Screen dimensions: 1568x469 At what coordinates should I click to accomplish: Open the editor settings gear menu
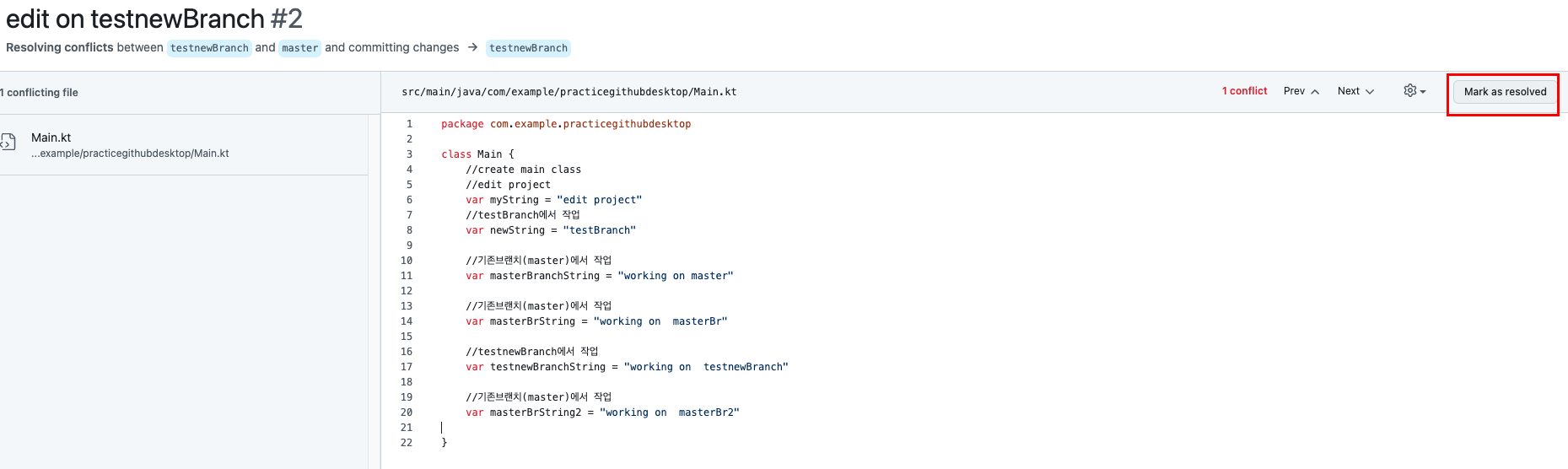1414,91
